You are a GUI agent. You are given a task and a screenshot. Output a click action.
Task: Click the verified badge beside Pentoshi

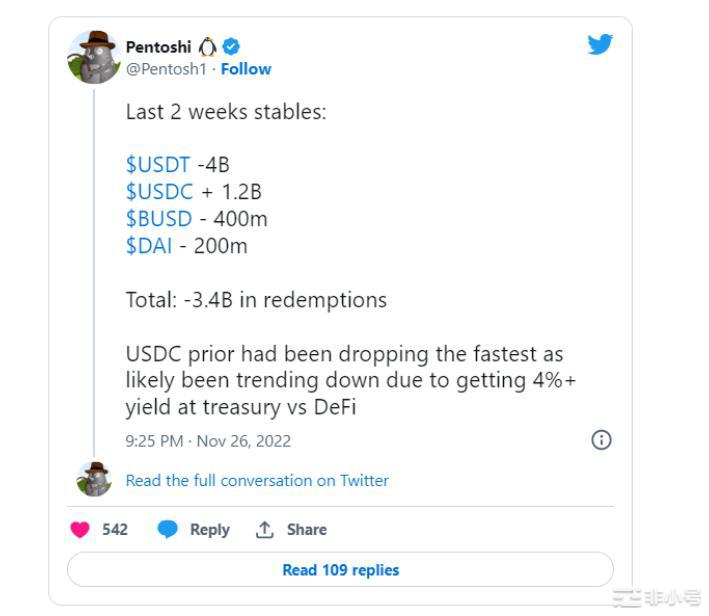click(232, 46)
